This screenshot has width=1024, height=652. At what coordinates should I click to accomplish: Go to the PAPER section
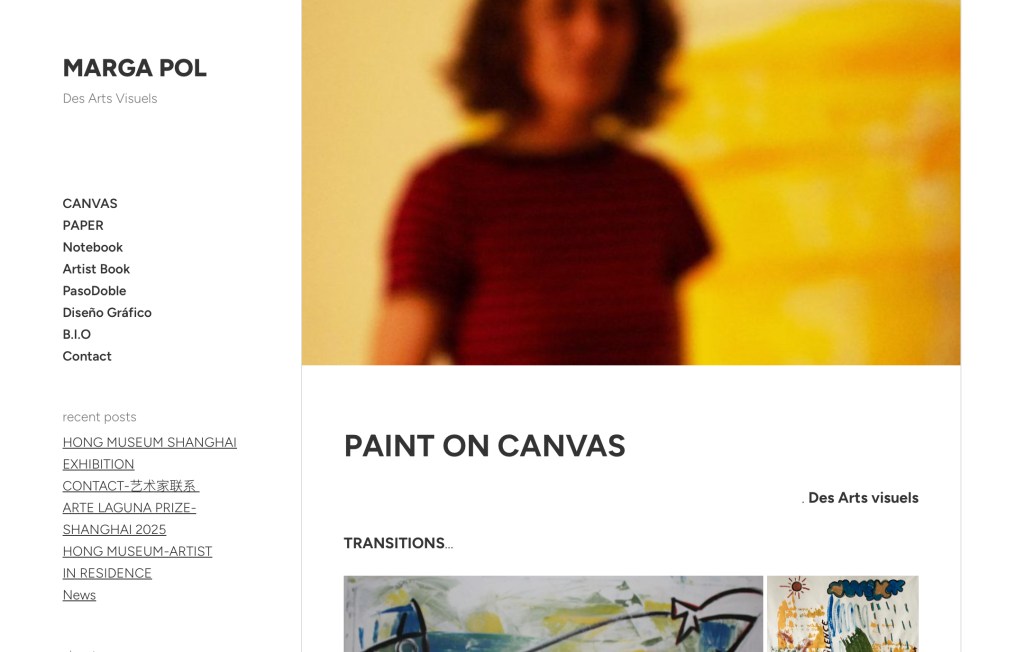click(83, 225)
